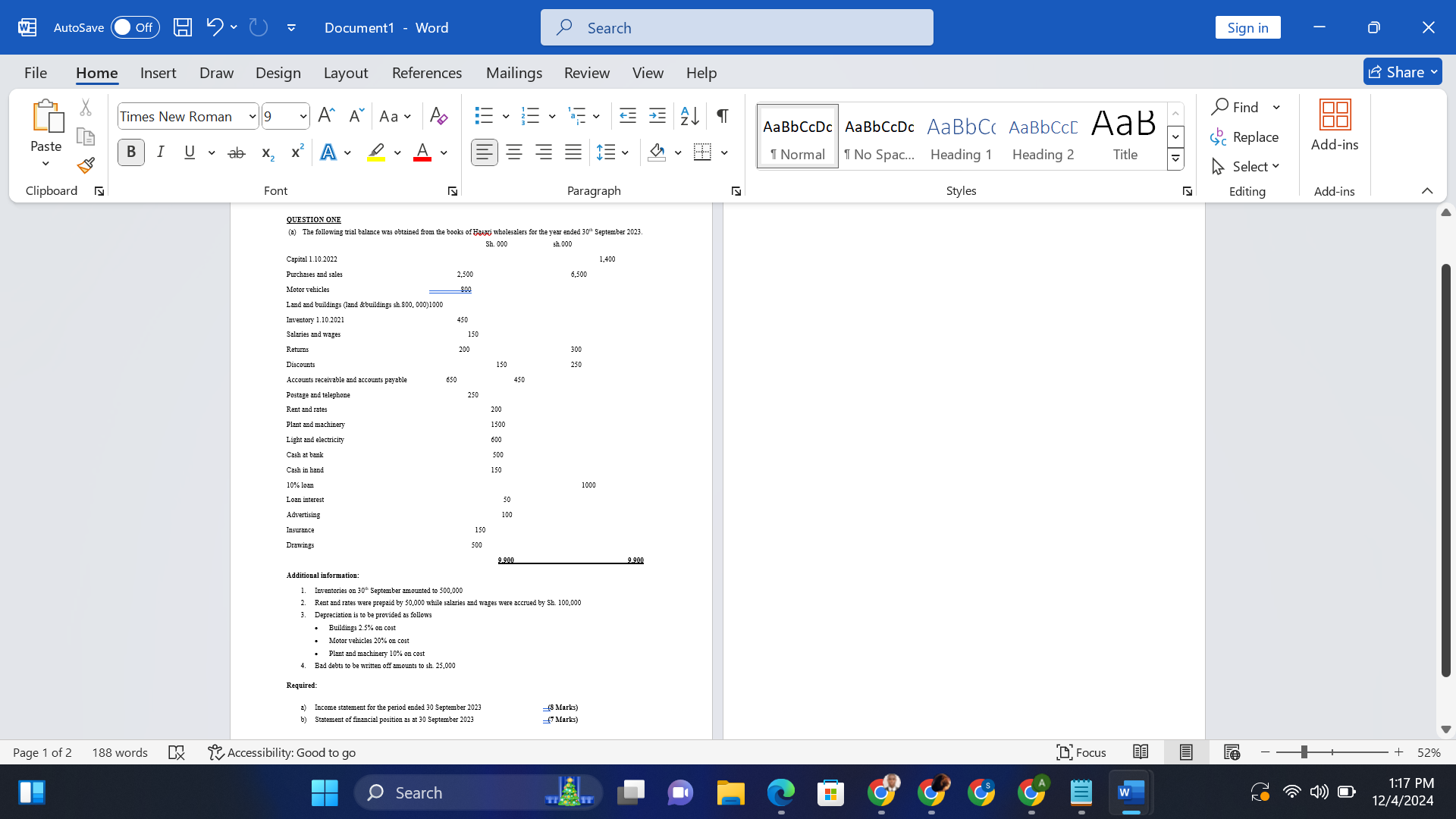Expand numbering list style options
The width and height of the screenshot is (1456, 819).
pos(552,116)
